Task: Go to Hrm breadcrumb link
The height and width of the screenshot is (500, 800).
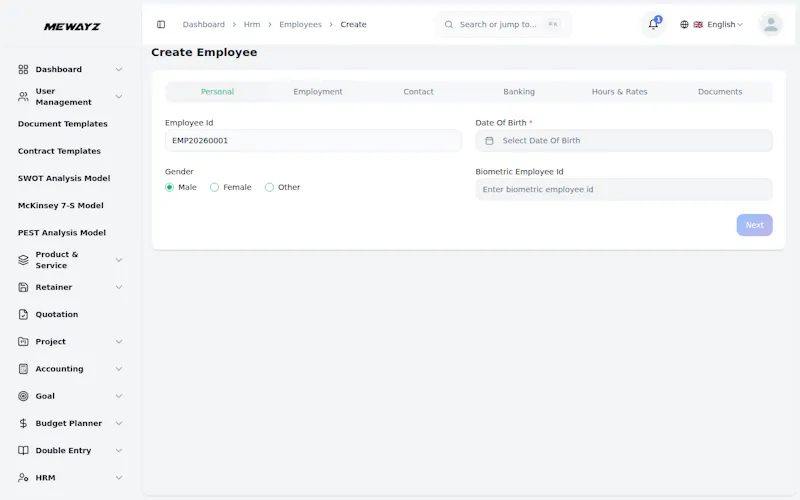Action: tap(252, 24)
